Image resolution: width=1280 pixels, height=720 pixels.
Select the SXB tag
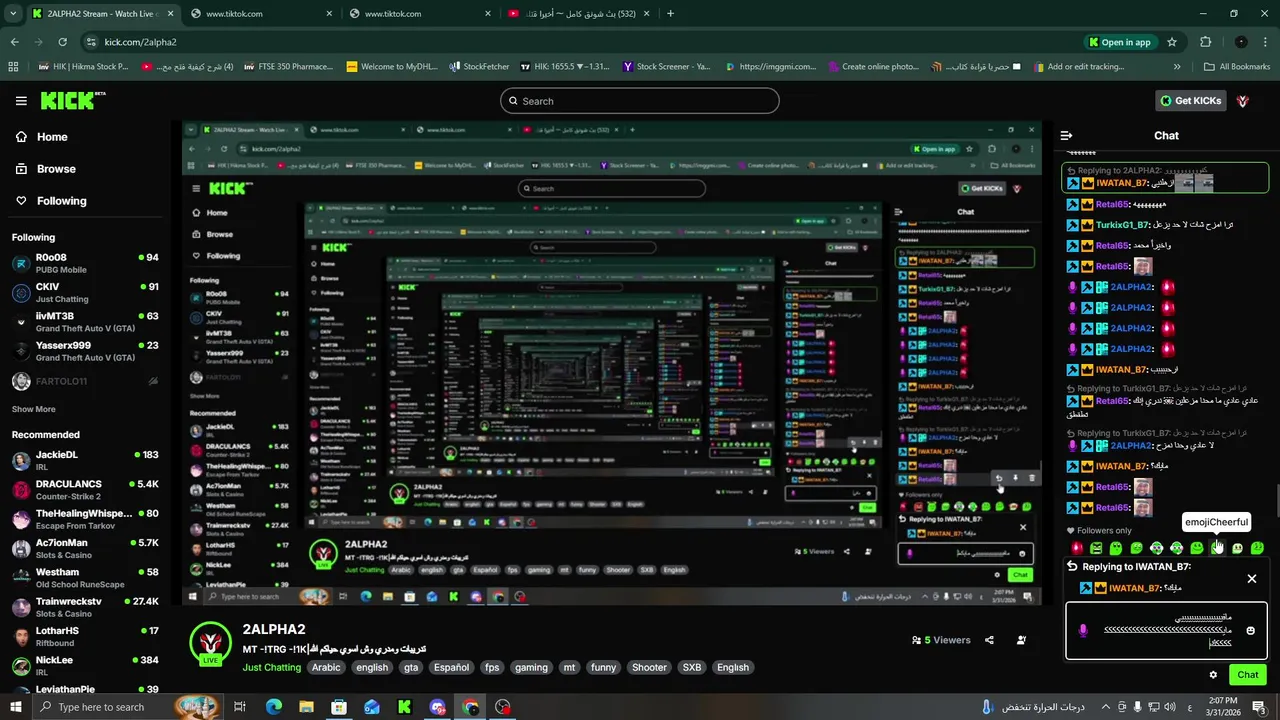point(692,667)
